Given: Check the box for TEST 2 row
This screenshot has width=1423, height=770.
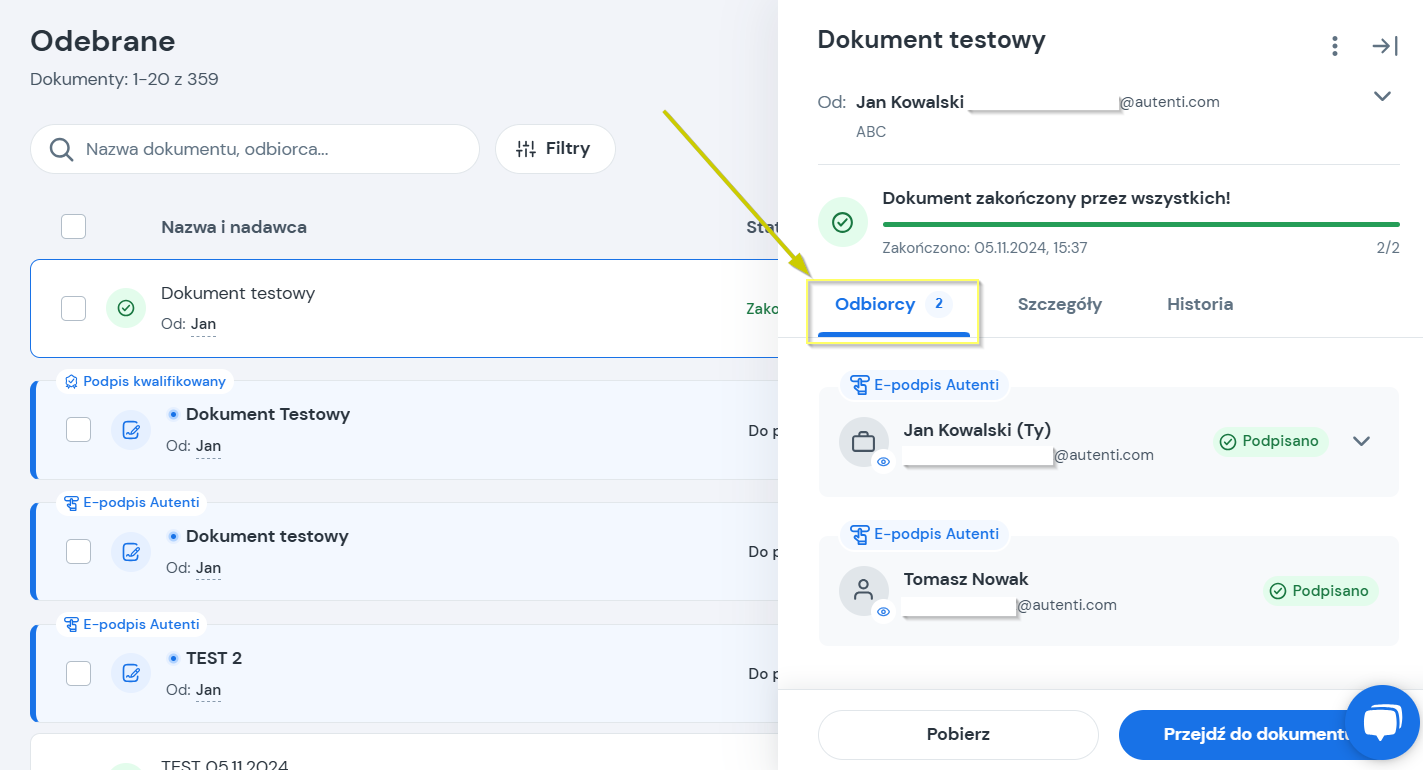Looking at the screenshot, I should 78,674.
